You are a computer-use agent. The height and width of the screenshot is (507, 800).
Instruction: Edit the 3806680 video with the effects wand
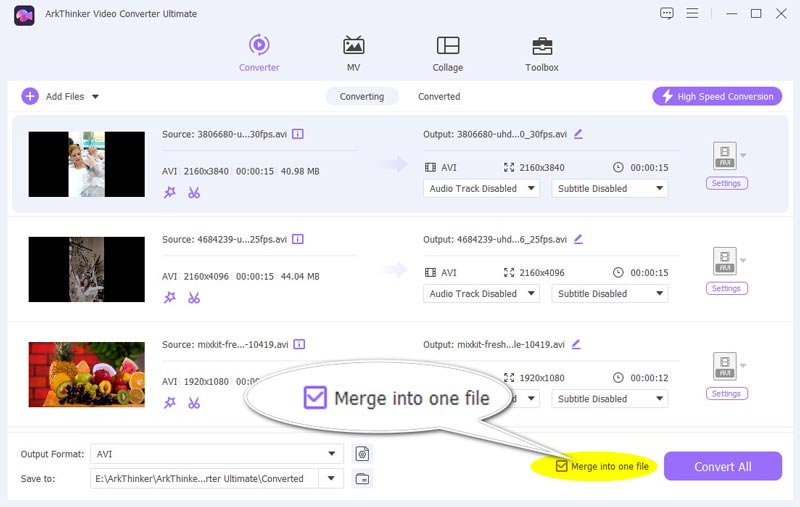click(170, 192)
